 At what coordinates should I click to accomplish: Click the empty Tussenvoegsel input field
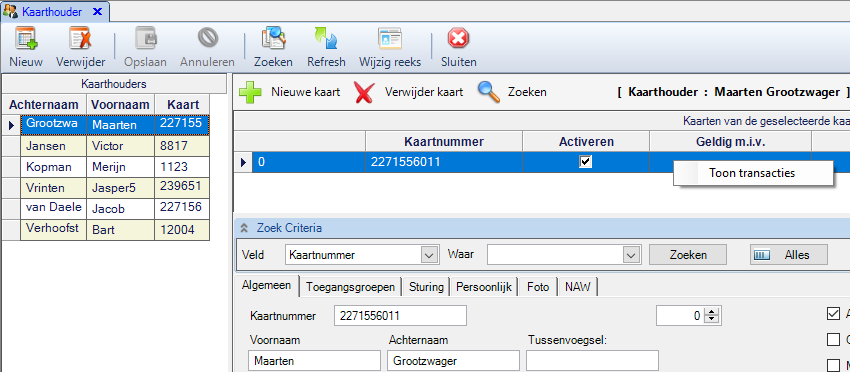592,360
